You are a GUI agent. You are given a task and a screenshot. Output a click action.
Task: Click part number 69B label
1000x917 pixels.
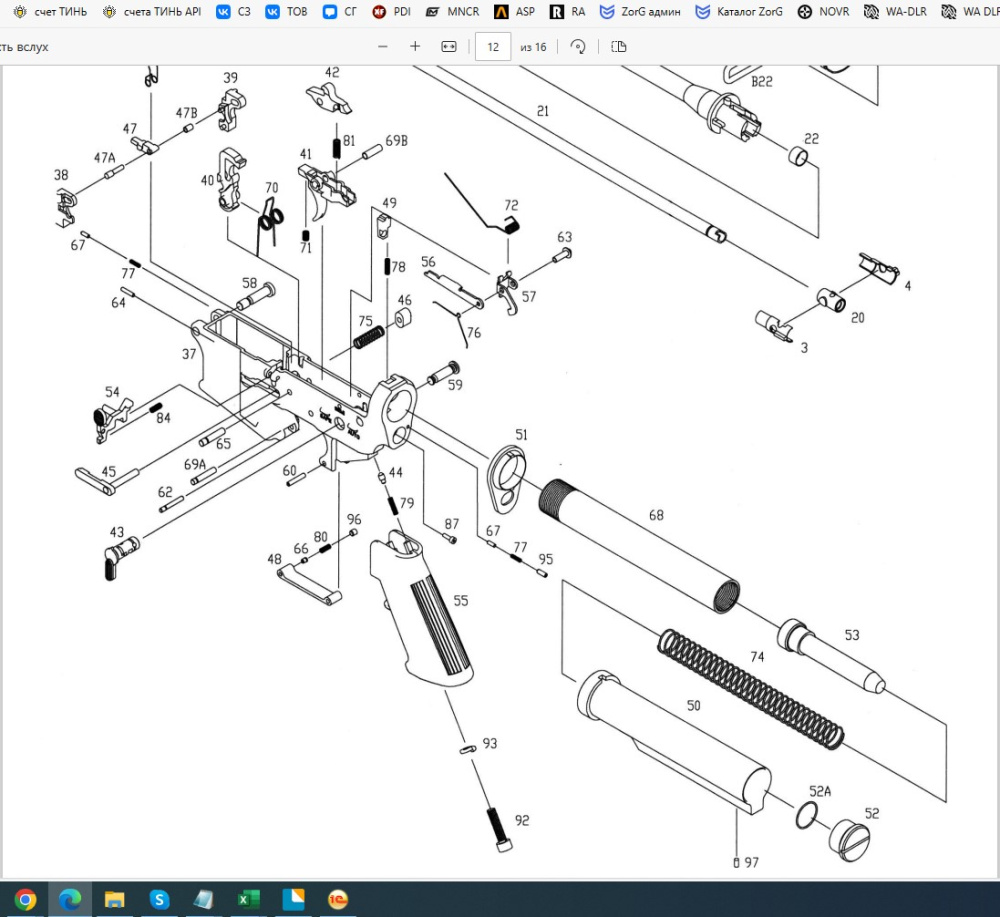point(396,141)
